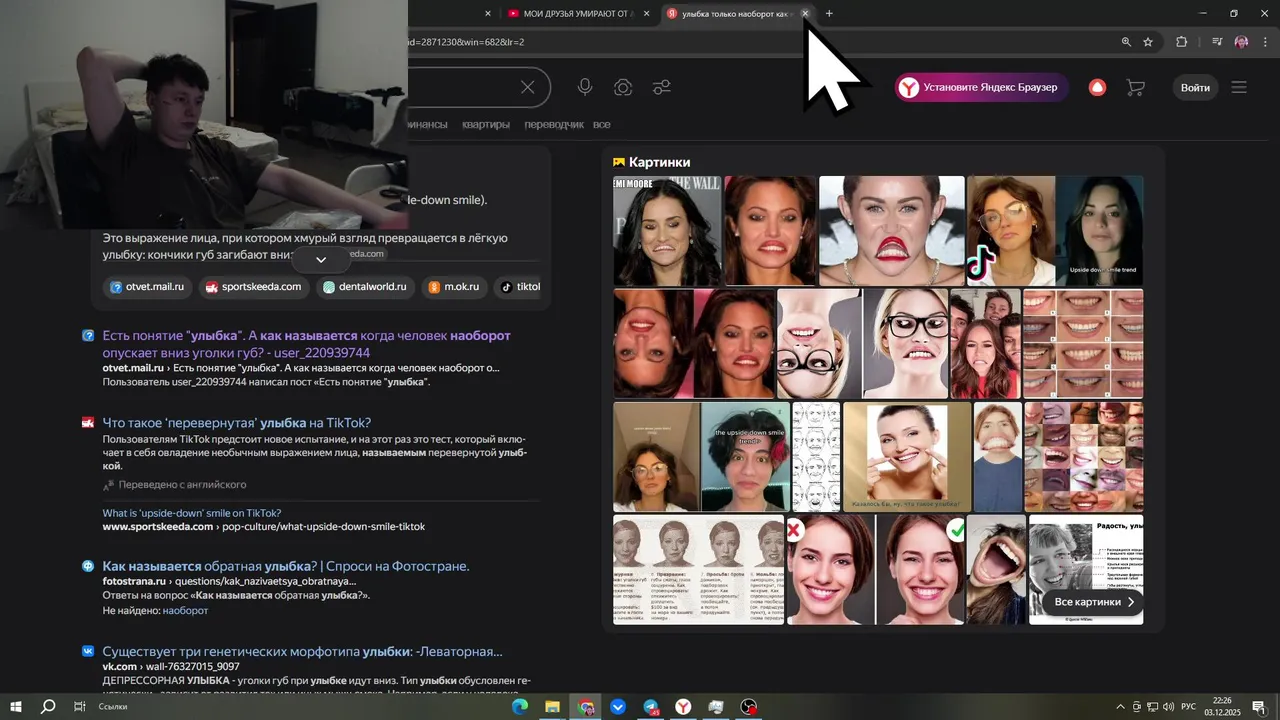Open the переводчик search category
The height and width of the screenshot is (720, 1280).
(553, 124)
